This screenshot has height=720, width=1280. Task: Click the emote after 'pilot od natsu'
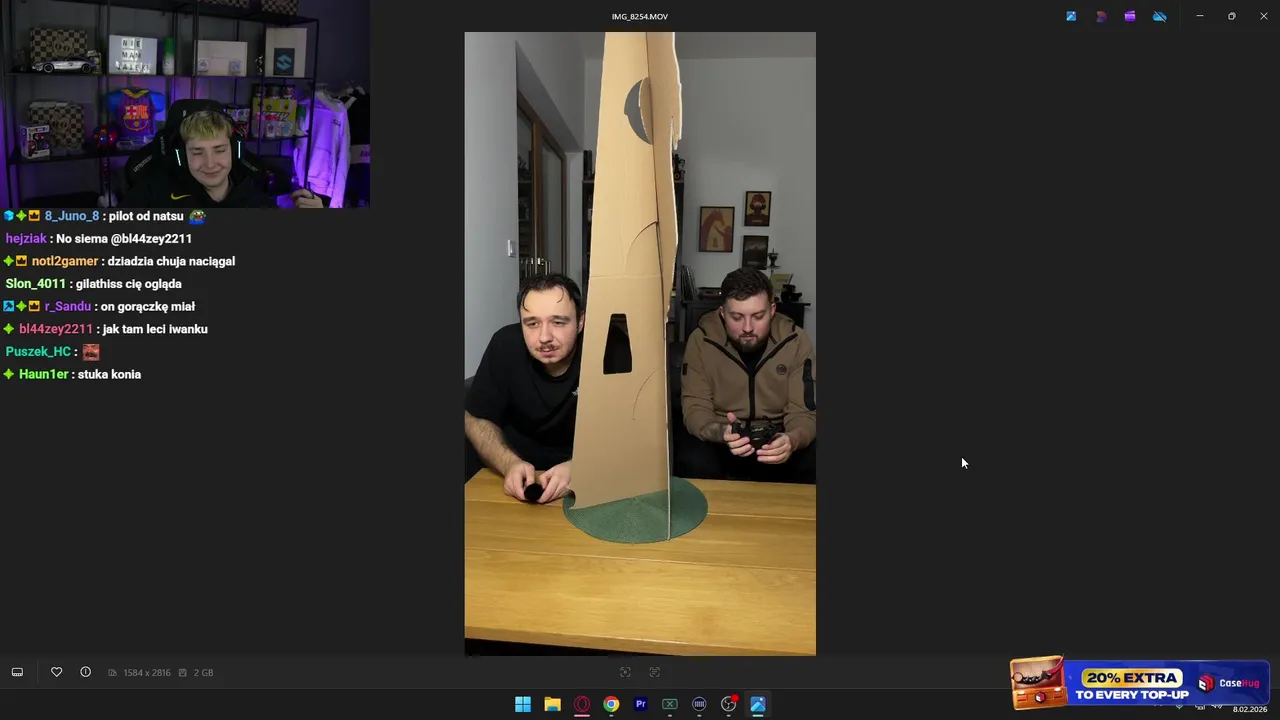[x=197, y=216]
